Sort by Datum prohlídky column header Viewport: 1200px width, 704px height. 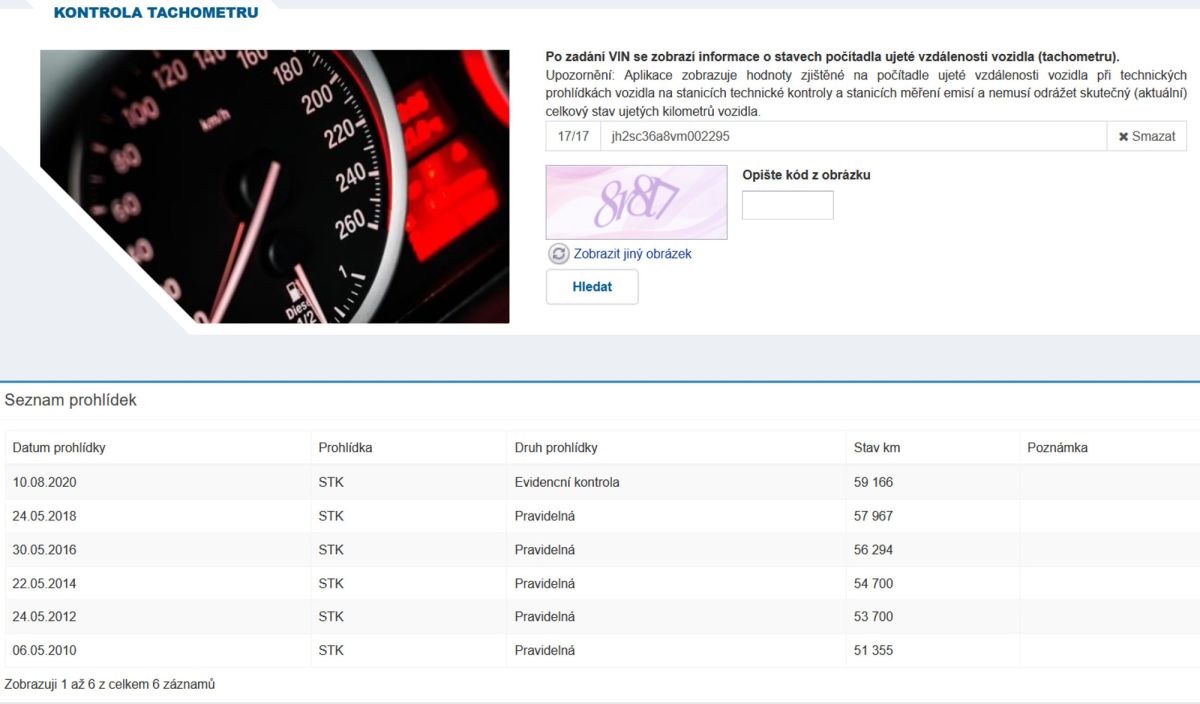pyautogui.click(x=59, y=448)
